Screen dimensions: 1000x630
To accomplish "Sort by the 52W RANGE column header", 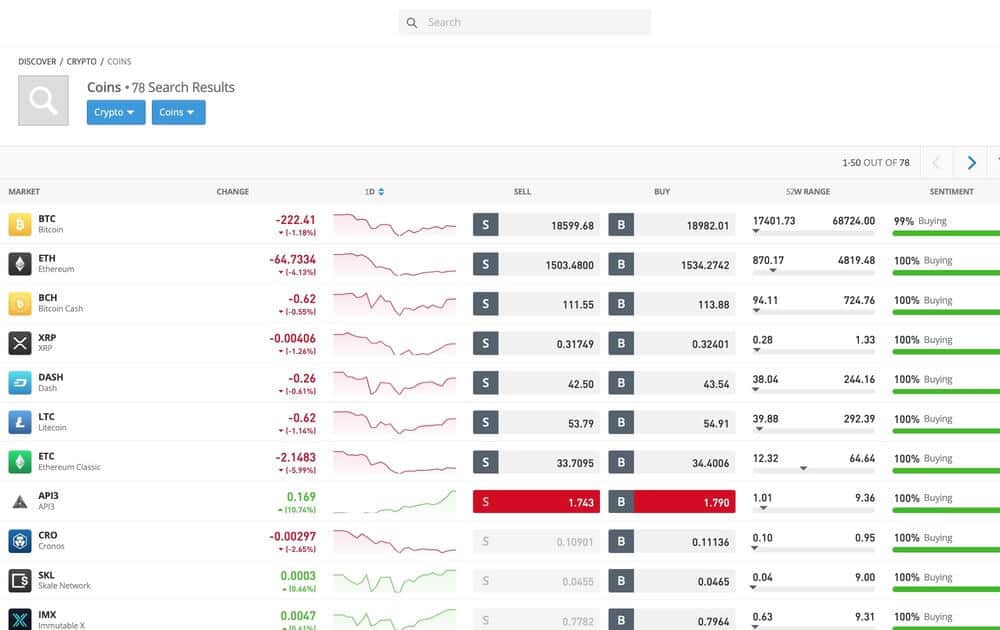I will tap(808, 191).
